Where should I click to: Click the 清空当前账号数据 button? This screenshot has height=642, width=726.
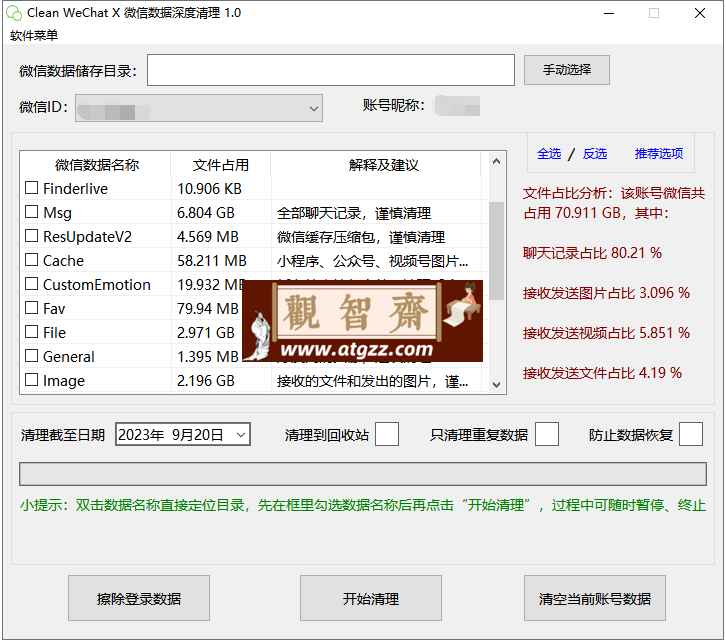point(595,598)
